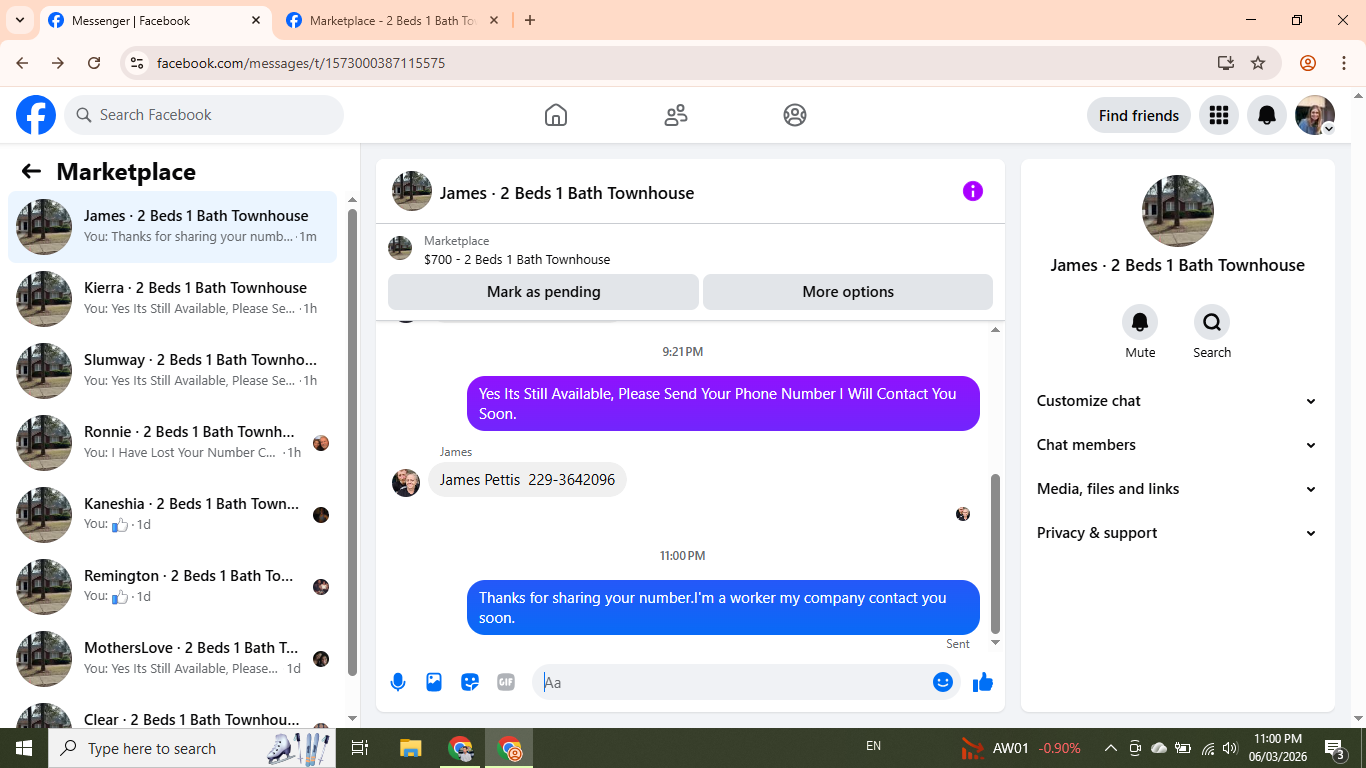The height and width of the screenshot is (768, 1366).
Task: Click the listing thumbnail in the right panel
Action: click(x=1178, y=211)
